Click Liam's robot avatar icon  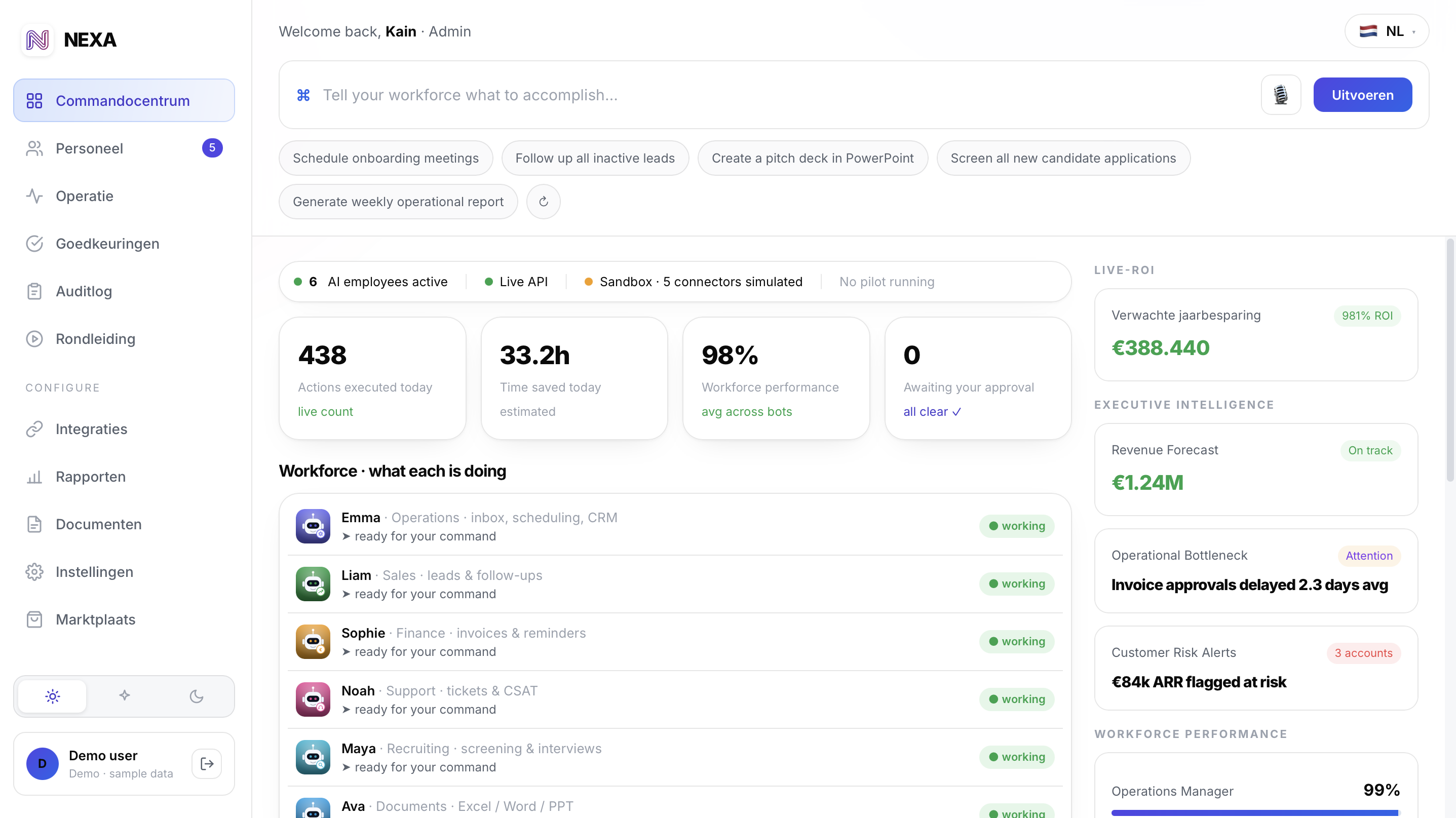pos(313,583)
